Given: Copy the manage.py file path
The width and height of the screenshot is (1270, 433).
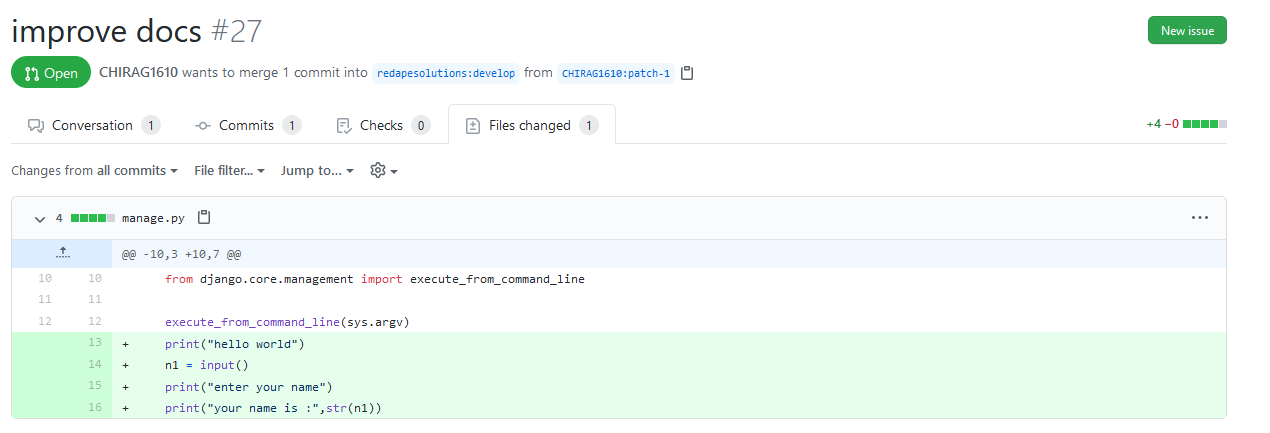Looking at the screenshot, I should point(204,217).
